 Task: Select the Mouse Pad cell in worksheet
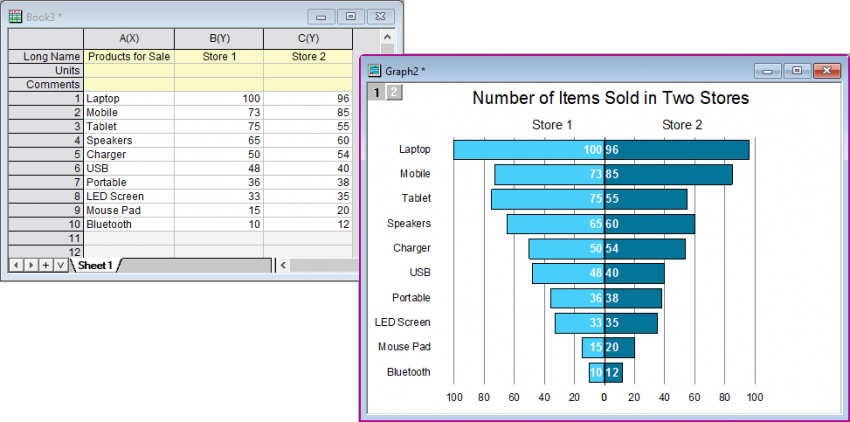129,210
